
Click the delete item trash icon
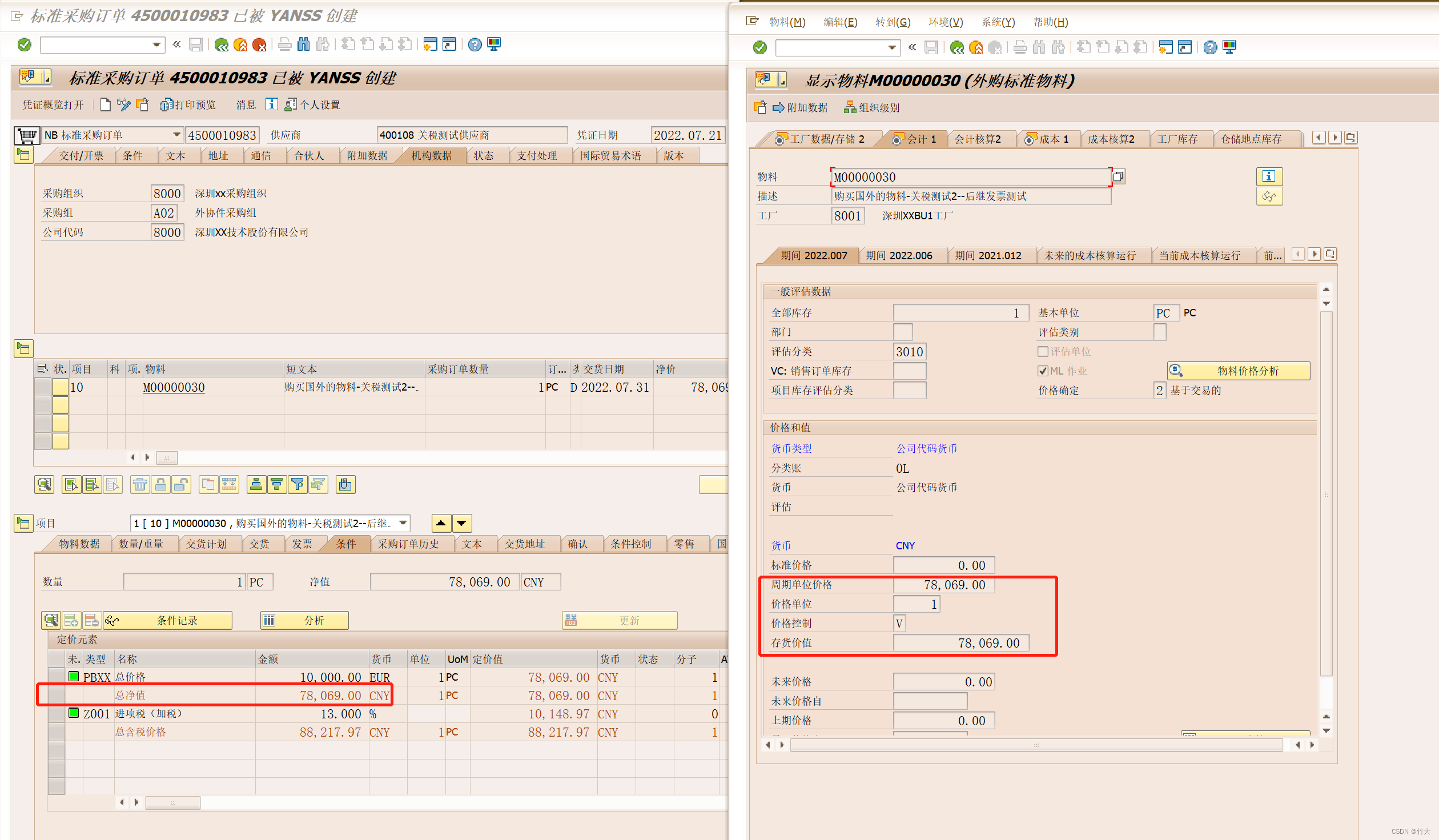click(140, 485)
